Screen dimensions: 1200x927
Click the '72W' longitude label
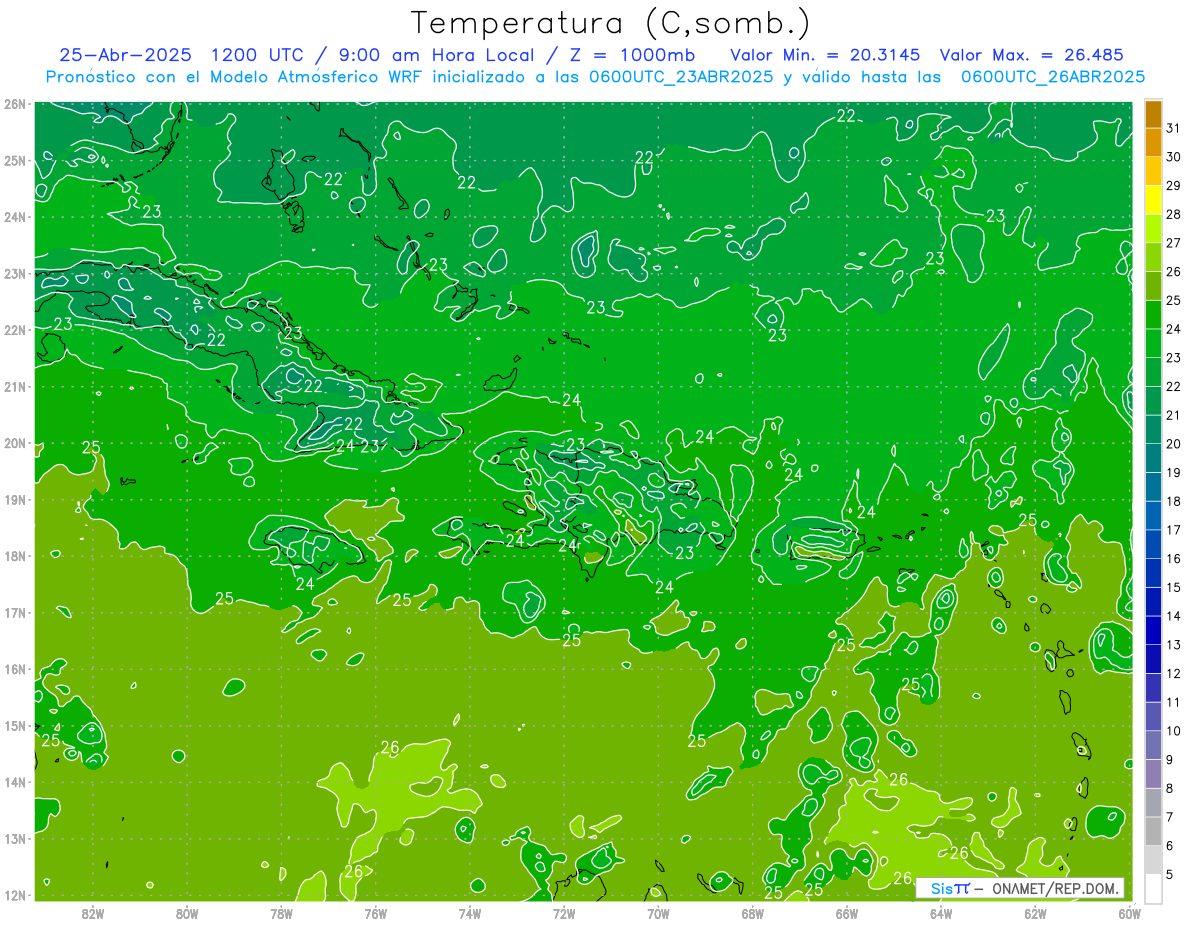coord(564,913)
